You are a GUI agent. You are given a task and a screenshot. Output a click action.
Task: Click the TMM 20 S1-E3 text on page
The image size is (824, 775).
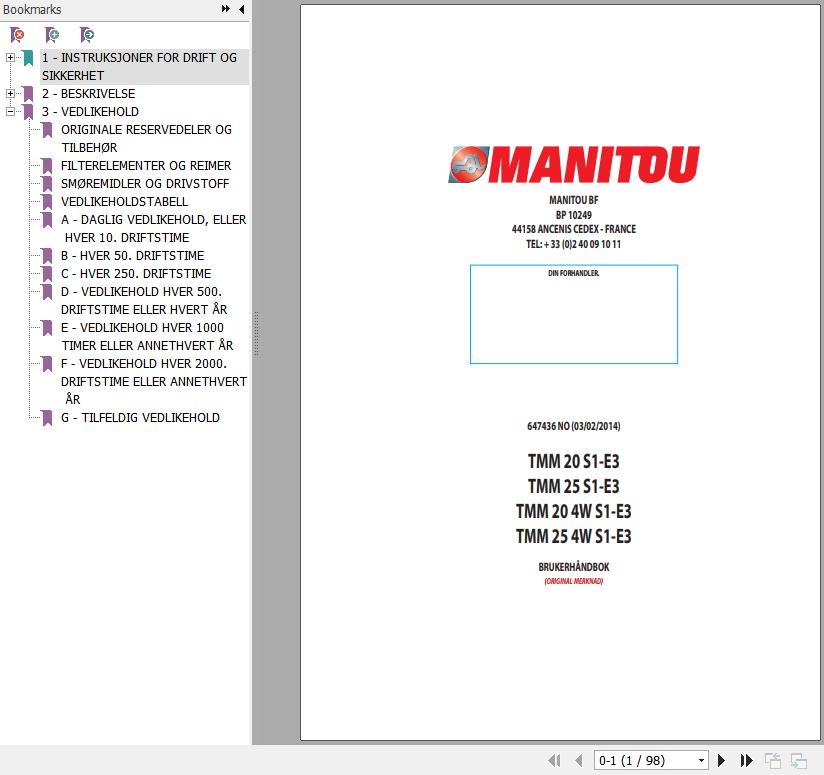pyautogui.click(x=573, y=461)
